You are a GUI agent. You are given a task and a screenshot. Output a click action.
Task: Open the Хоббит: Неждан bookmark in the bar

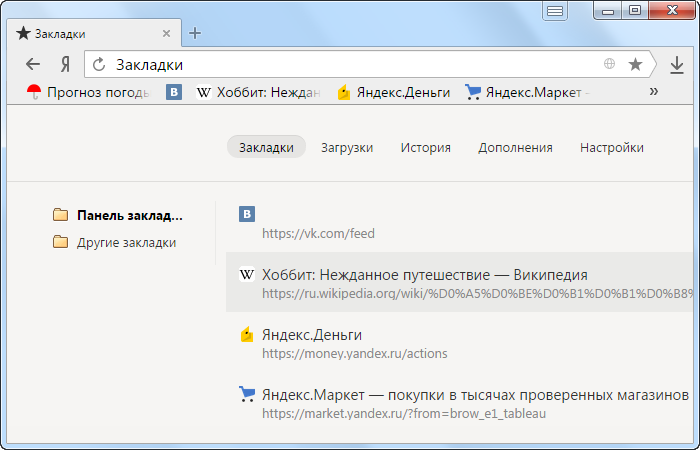click(x=258, y=92)
